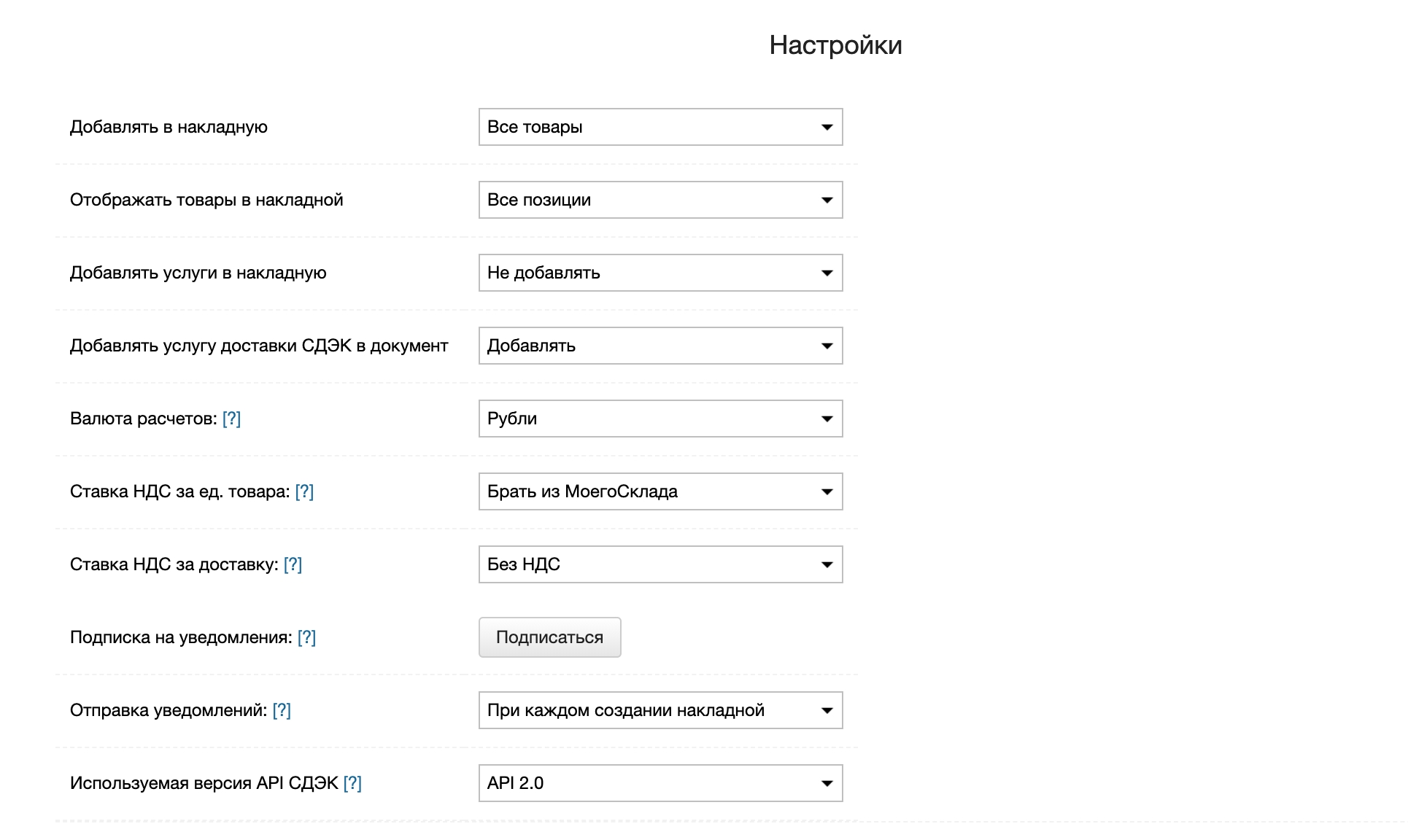Show help for 'Ставка НДС за ед. товара'
Viewport: 1408px width, 840px height.
click(x=304, y=491)
